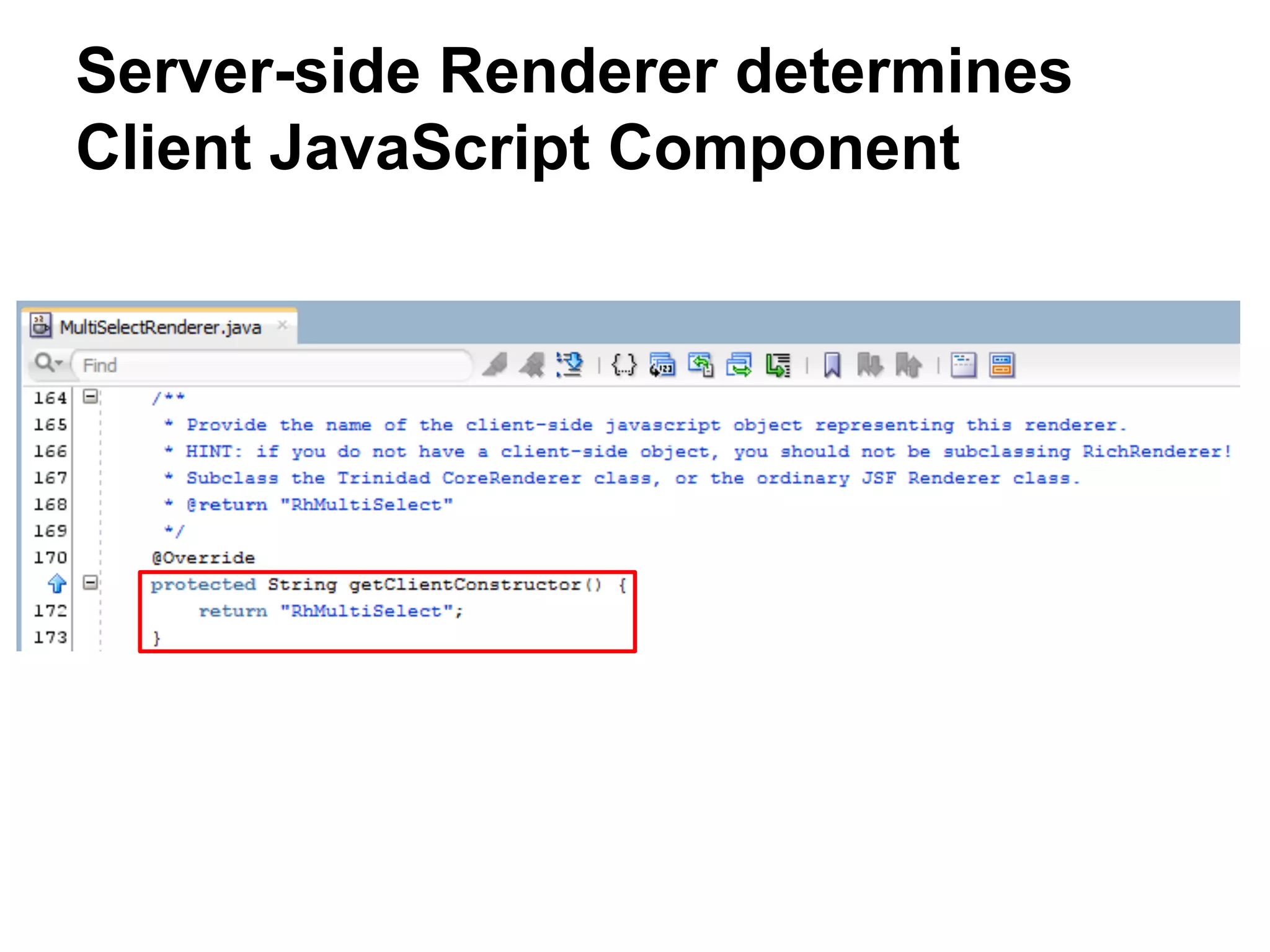This screenshot has width=1270, height=952.
Task: Click the light document view icon
Action: point(964,364)
